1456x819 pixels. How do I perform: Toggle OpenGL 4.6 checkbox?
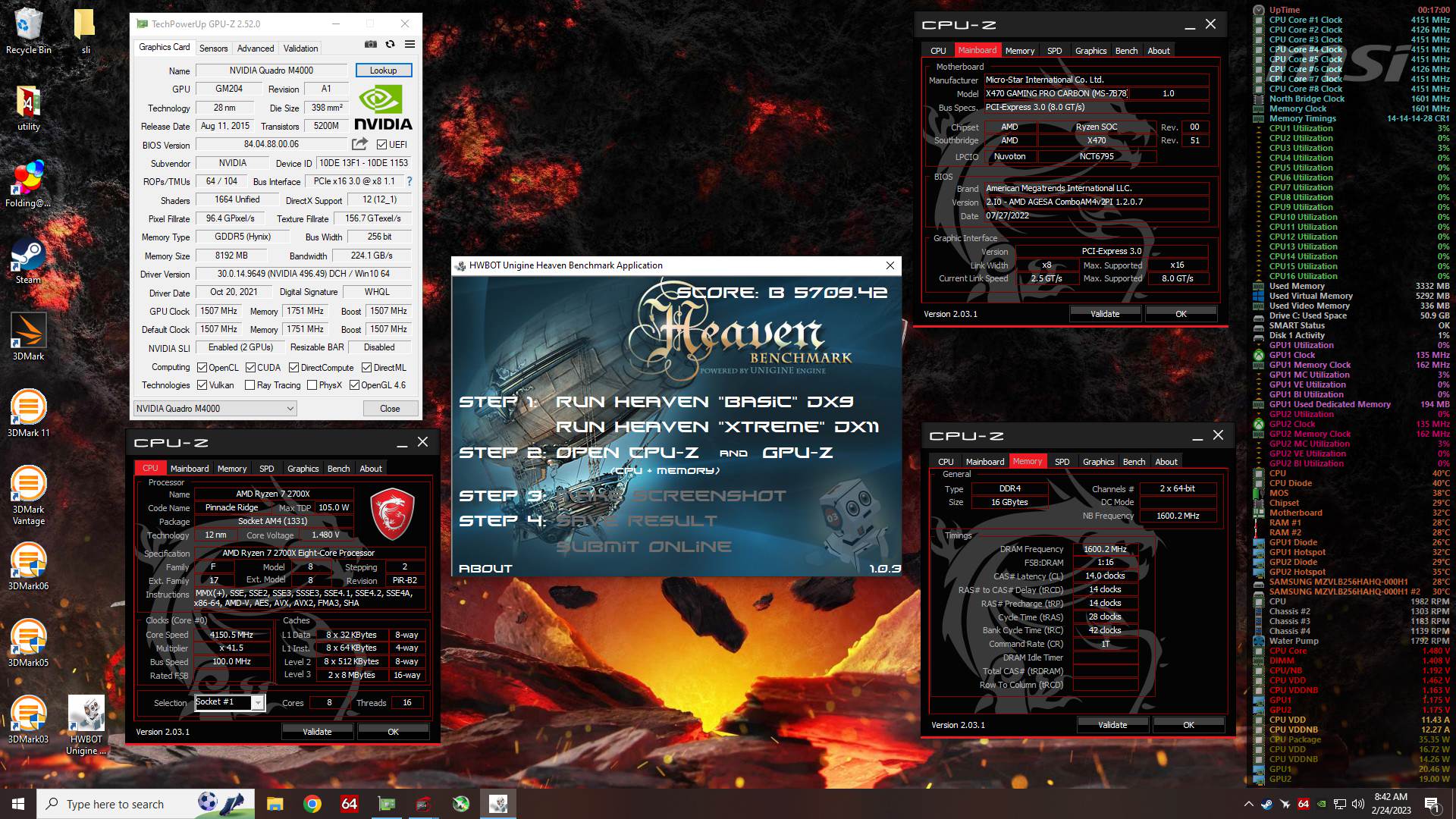pyautogui.click(x=354, y=384)
